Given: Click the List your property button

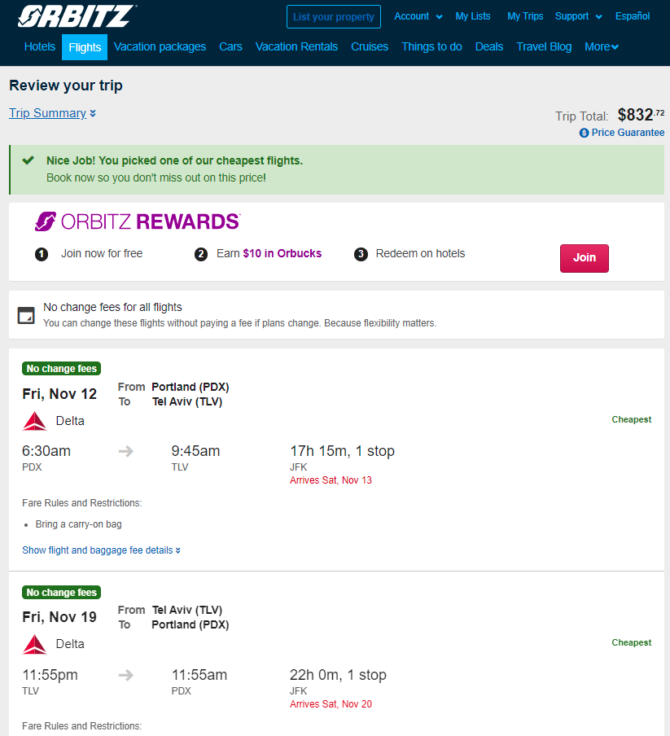Looking at the screenshot, I should point(333,17).
